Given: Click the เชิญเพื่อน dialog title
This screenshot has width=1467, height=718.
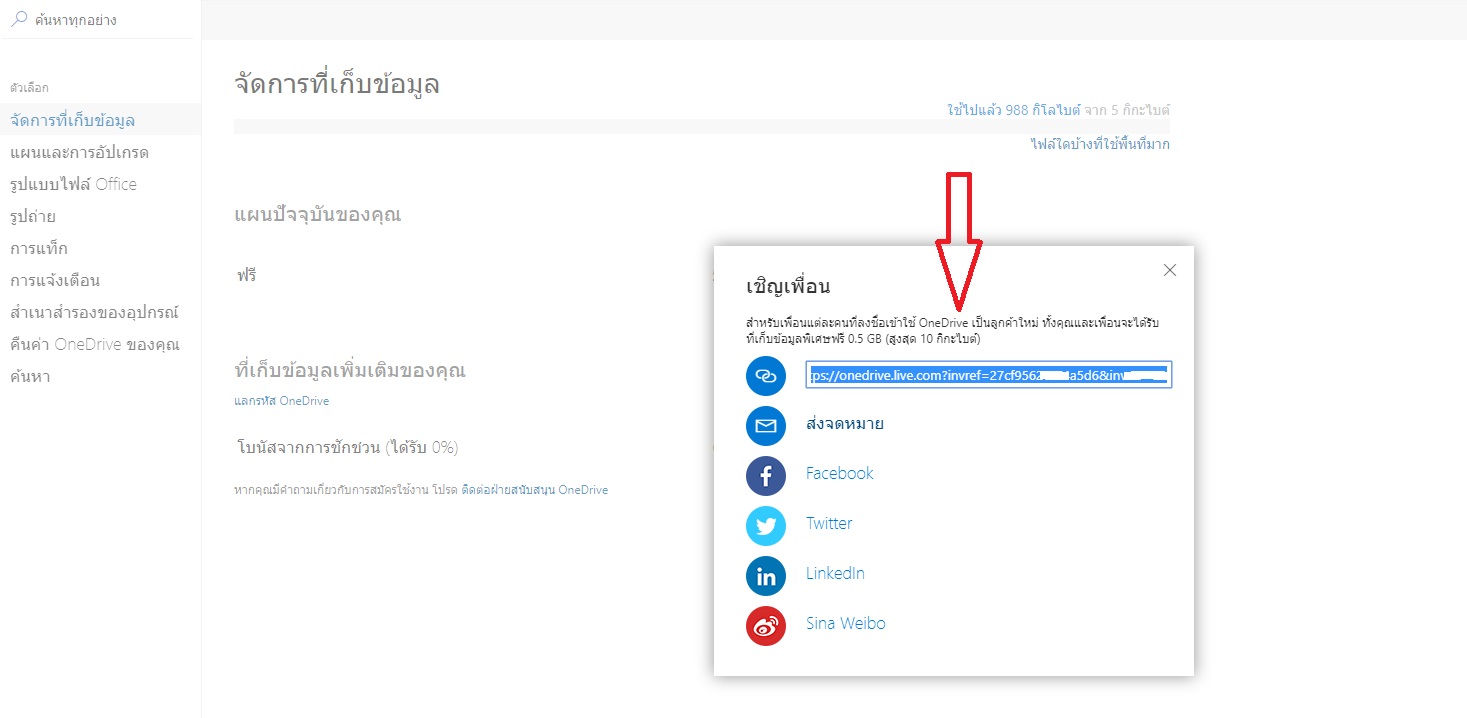Looking at the screenshot, I should 789,287.
